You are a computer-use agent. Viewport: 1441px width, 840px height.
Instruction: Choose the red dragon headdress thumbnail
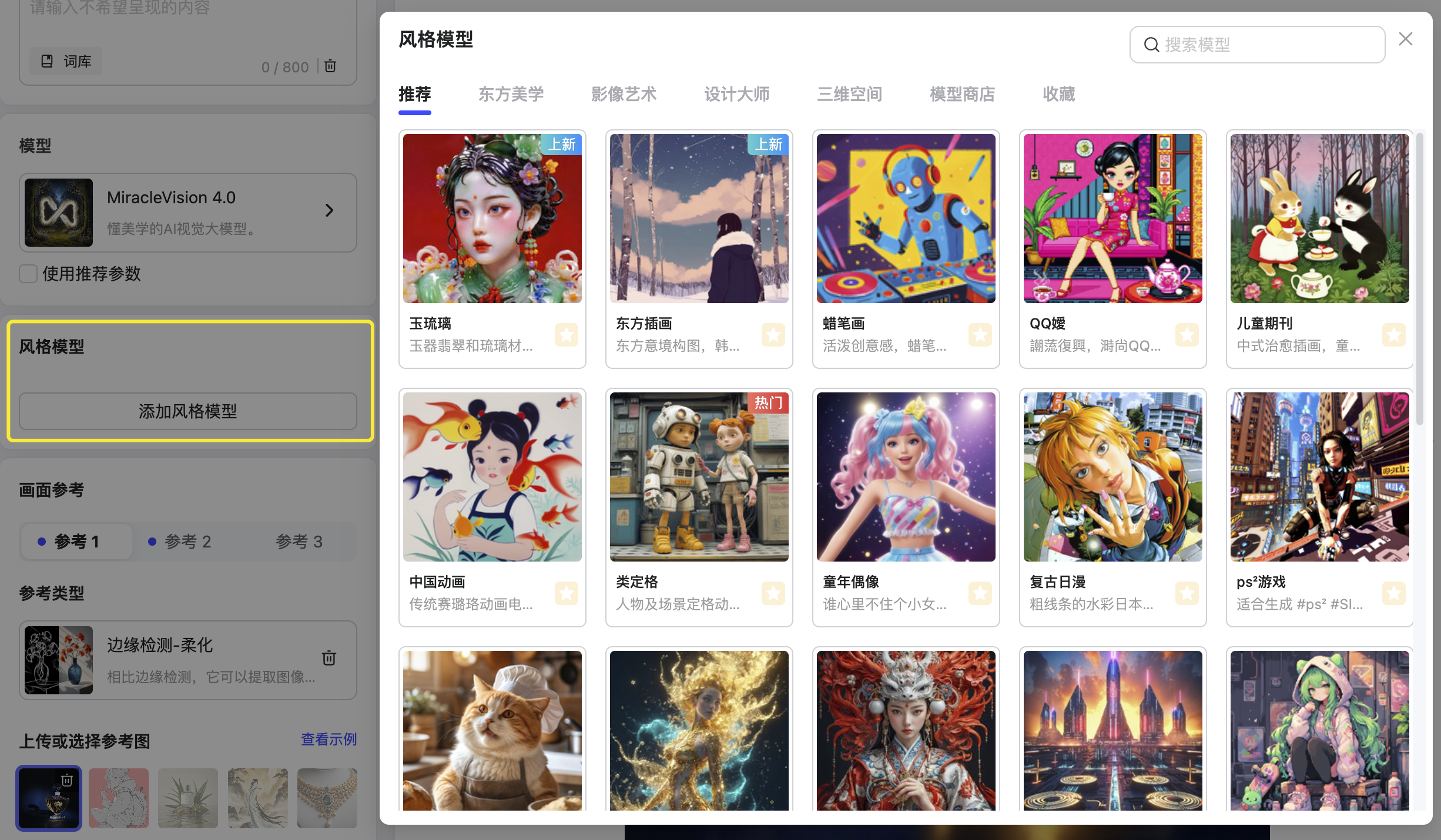pyautogui.click(x=906, y=731)
